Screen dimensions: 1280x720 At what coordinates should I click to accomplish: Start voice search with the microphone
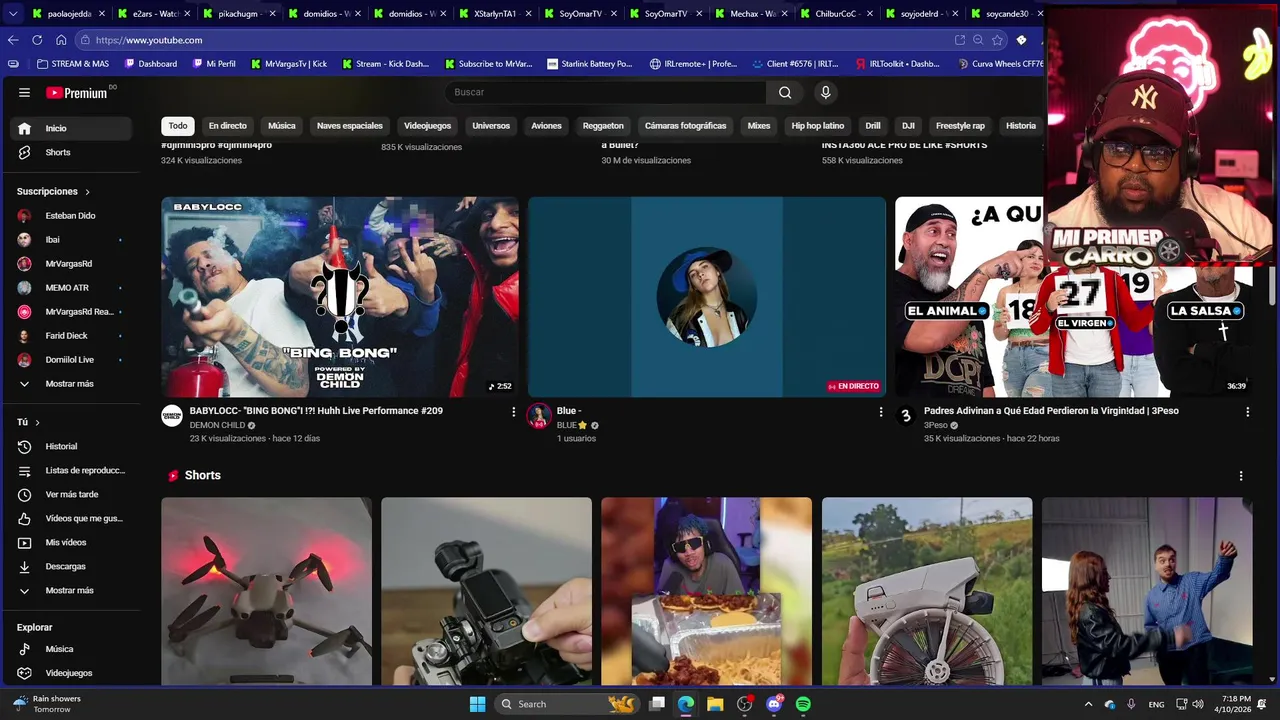click(x=825, y=92)
